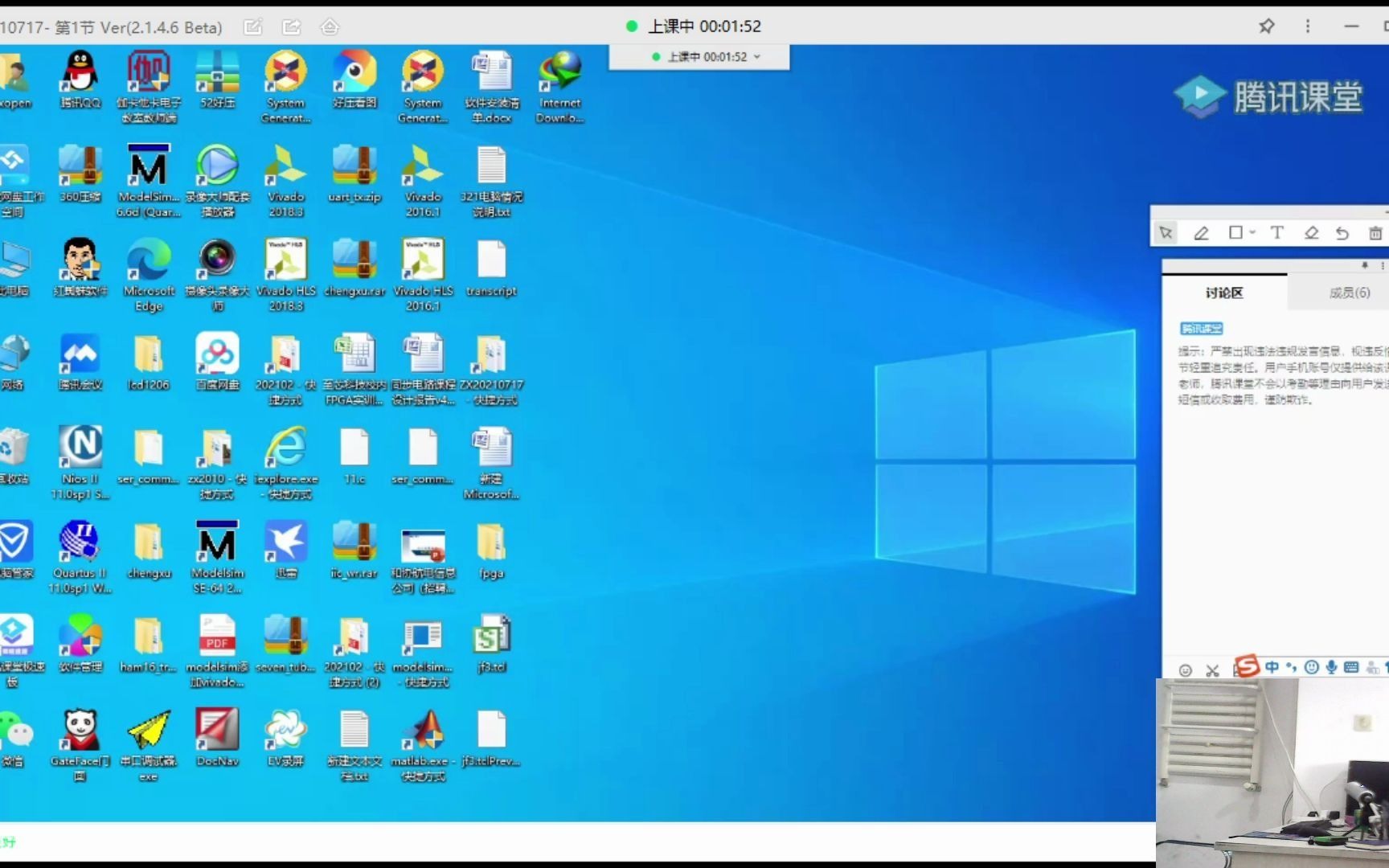The height and width of the screenshot is (868, 1389).
Task: Open the ZX20210717 shortcut folder
Action: pos(491,369)
